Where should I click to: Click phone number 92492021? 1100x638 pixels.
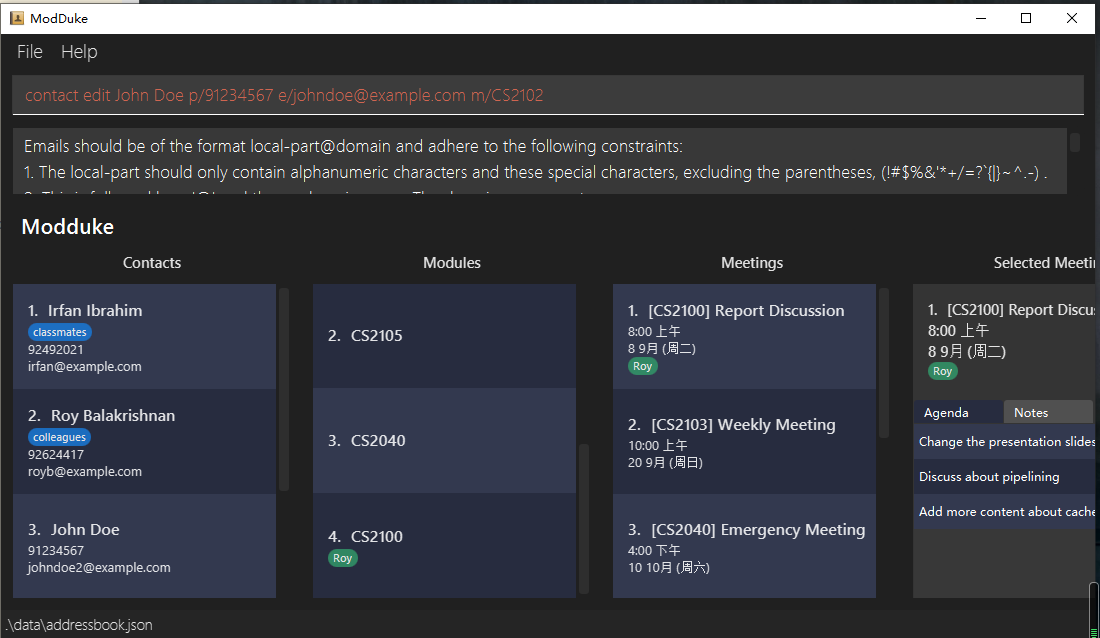55,350
